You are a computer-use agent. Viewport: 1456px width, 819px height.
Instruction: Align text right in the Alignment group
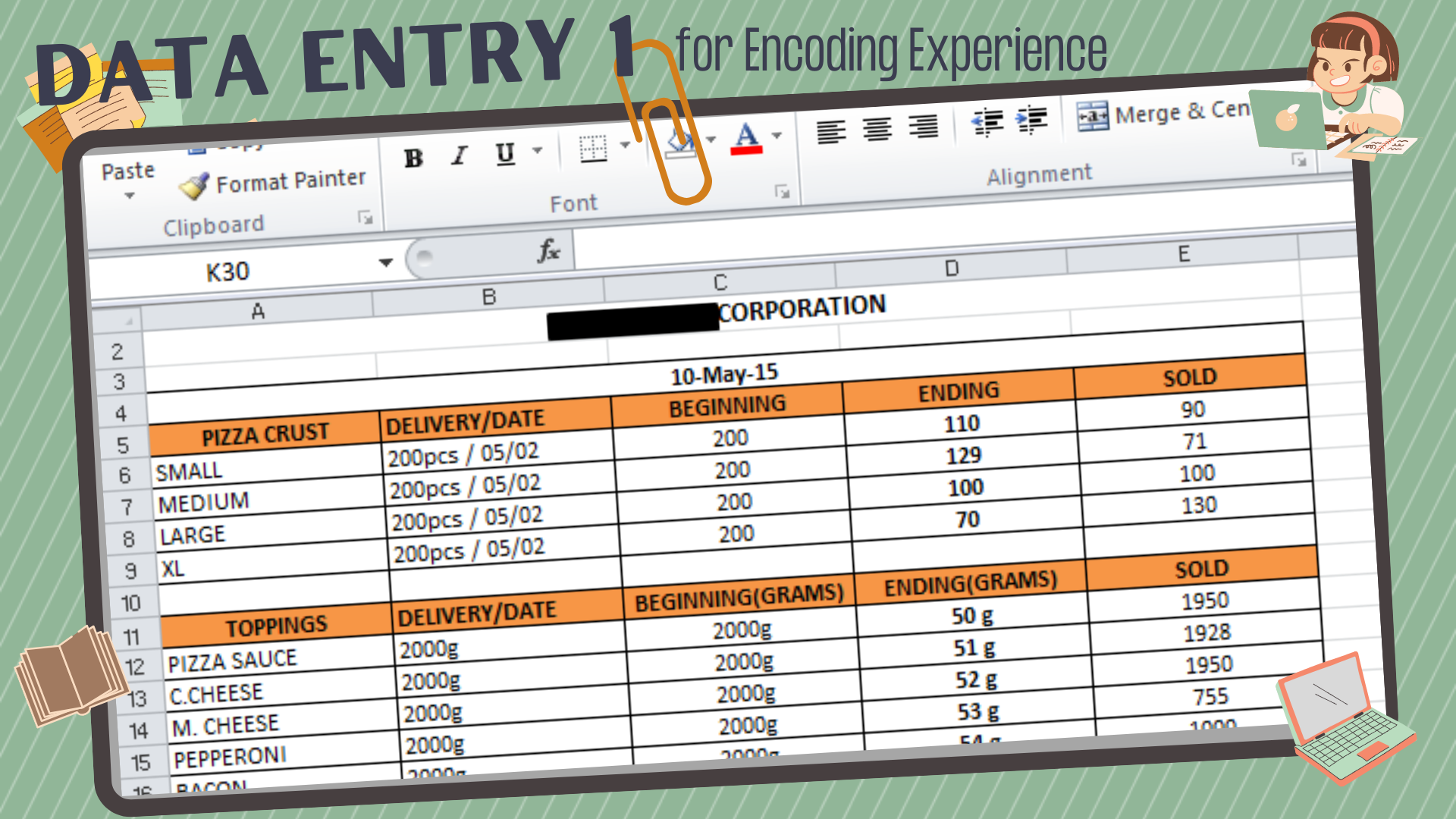click(x=924, y=127)
